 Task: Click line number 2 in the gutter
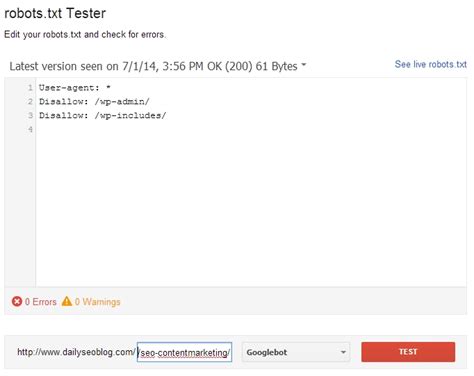point(30,102)
